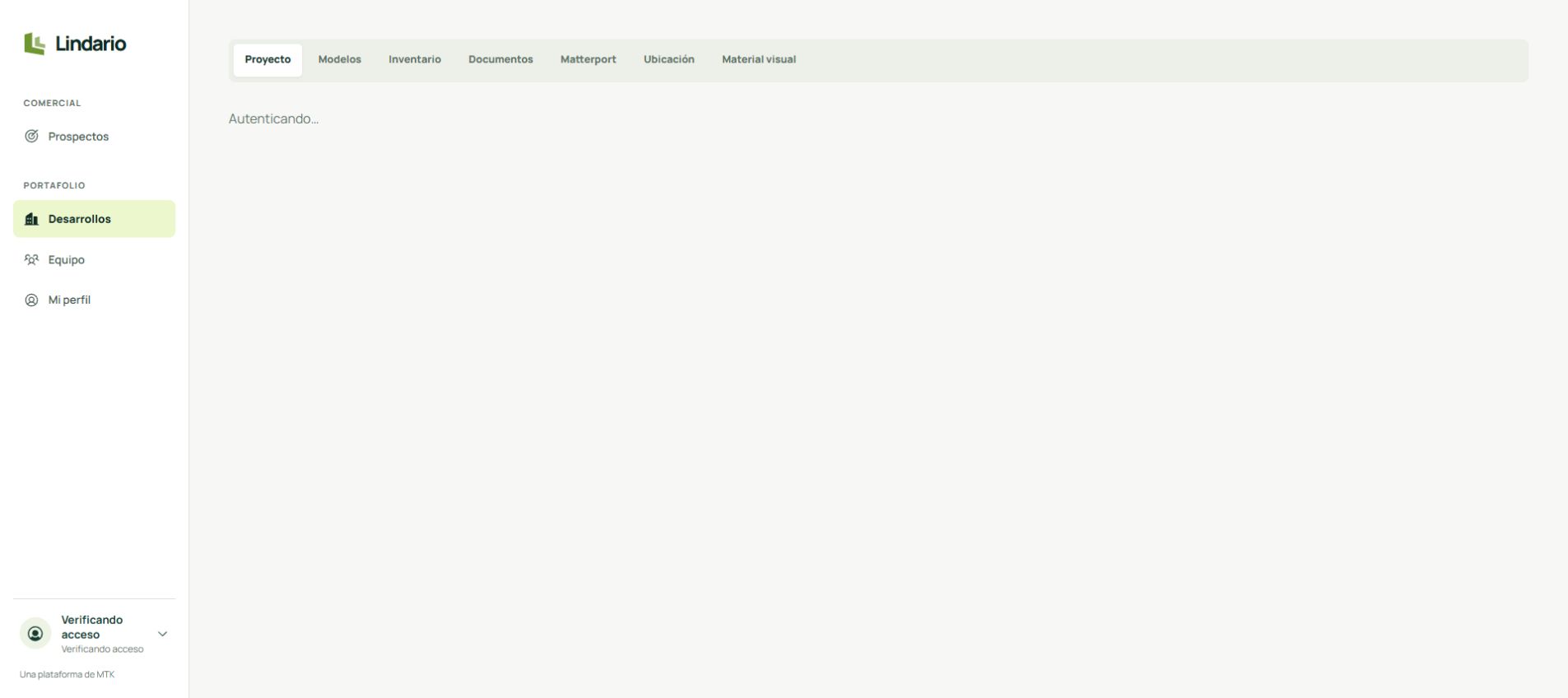
Task: Click the small Verificando acceso subtitle
Action: tap(102, 649)
